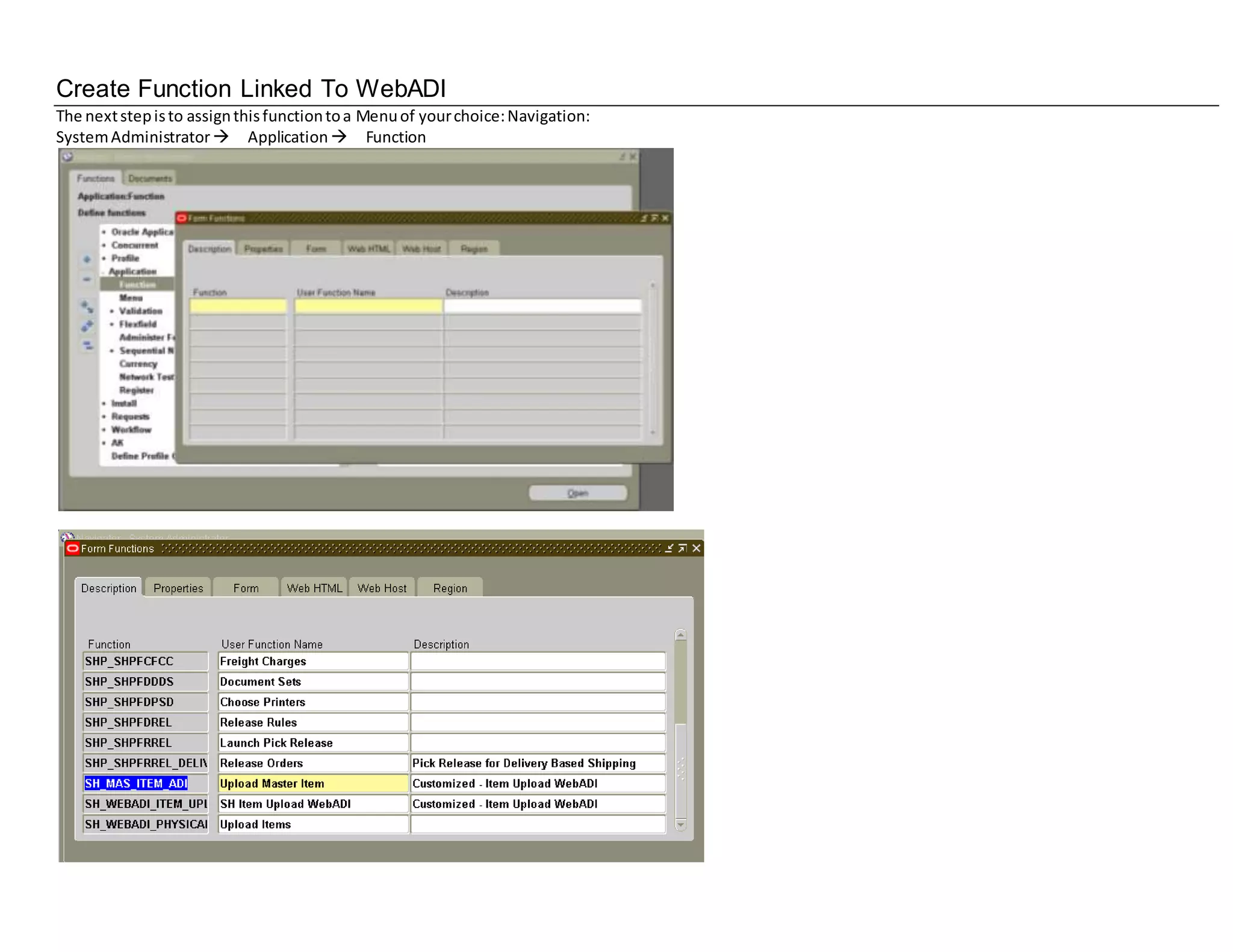Click the SHP_SHPFCFCC function field
The image size is (1233, 952).
click(x=146, y=661)
